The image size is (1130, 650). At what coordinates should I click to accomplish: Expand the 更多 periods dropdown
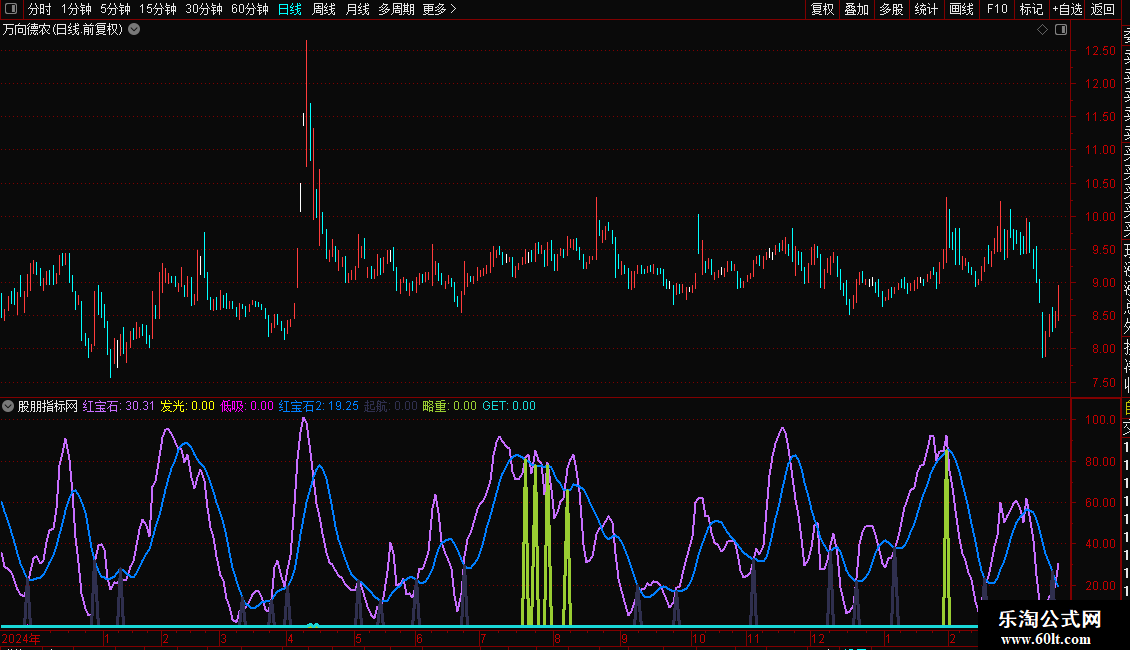(440, 9)
